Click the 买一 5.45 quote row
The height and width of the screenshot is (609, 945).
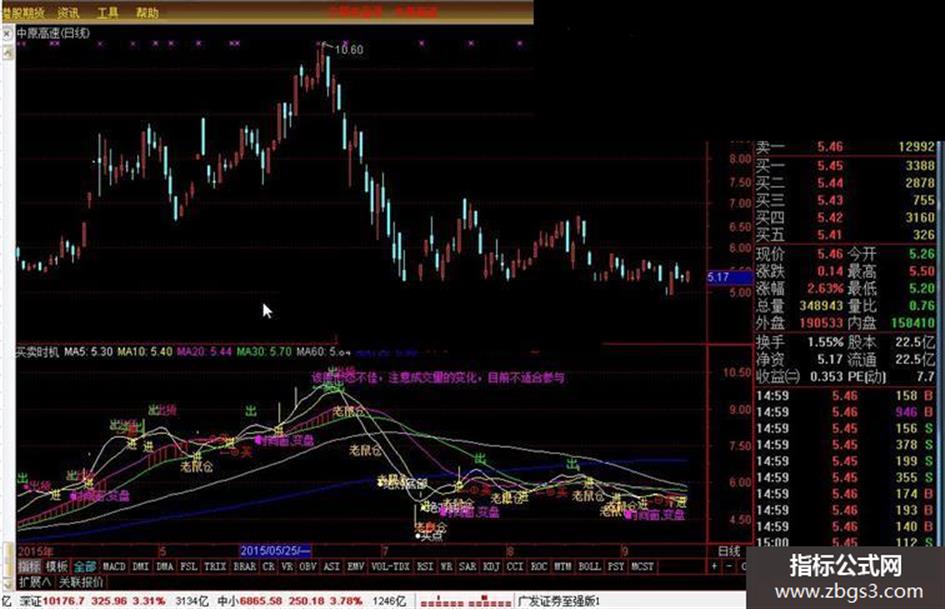[x=846, y=165]
